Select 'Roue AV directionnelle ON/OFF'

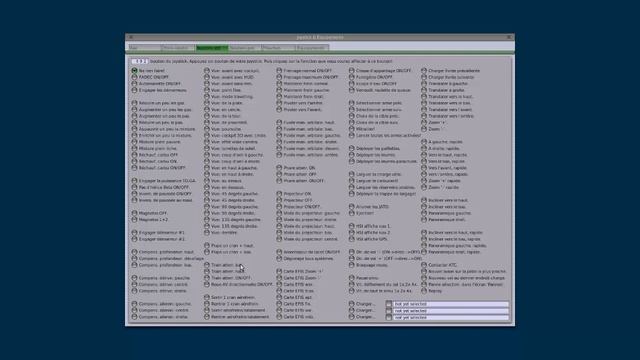207,284
